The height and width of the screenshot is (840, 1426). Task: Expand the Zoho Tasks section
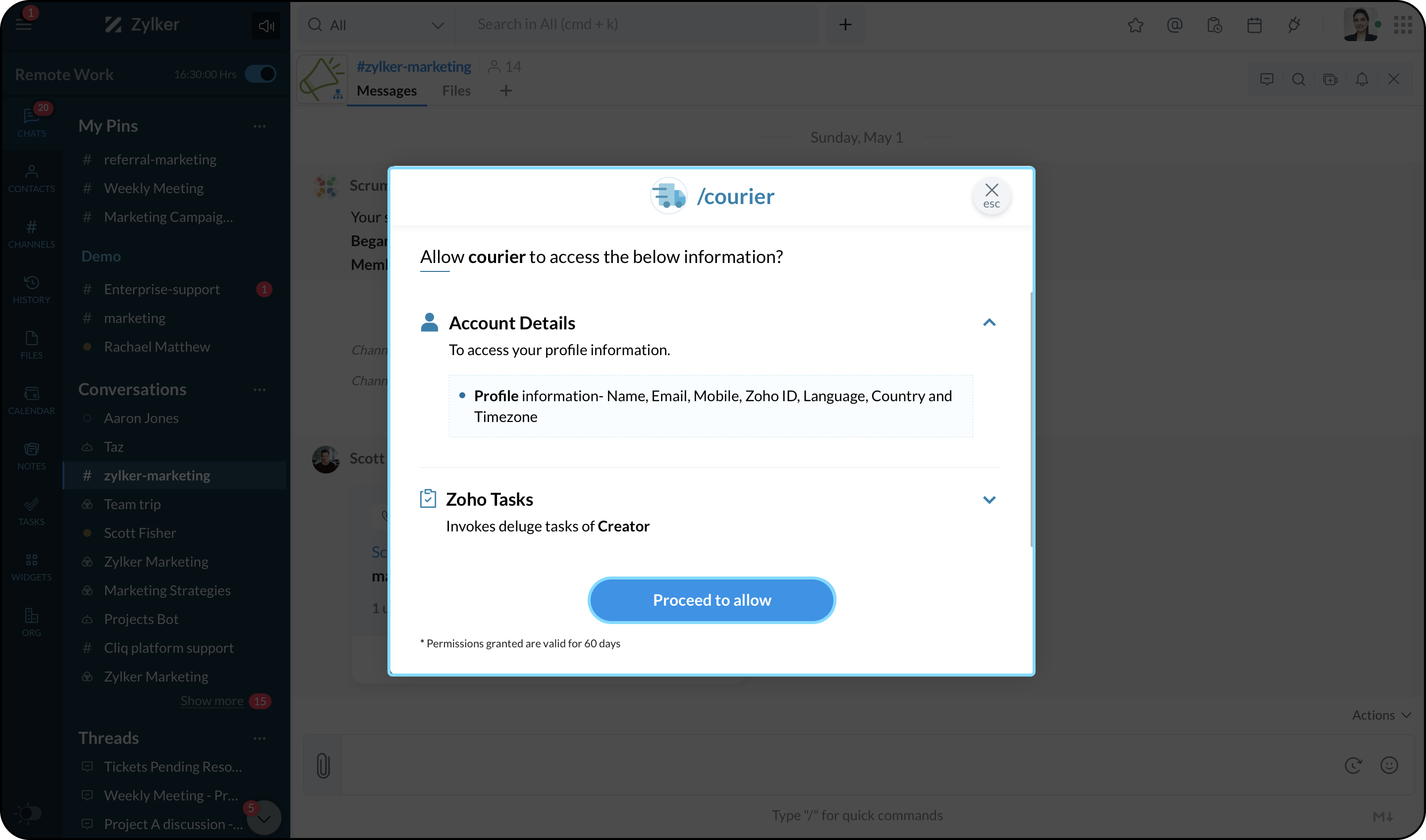click(989, 499)
